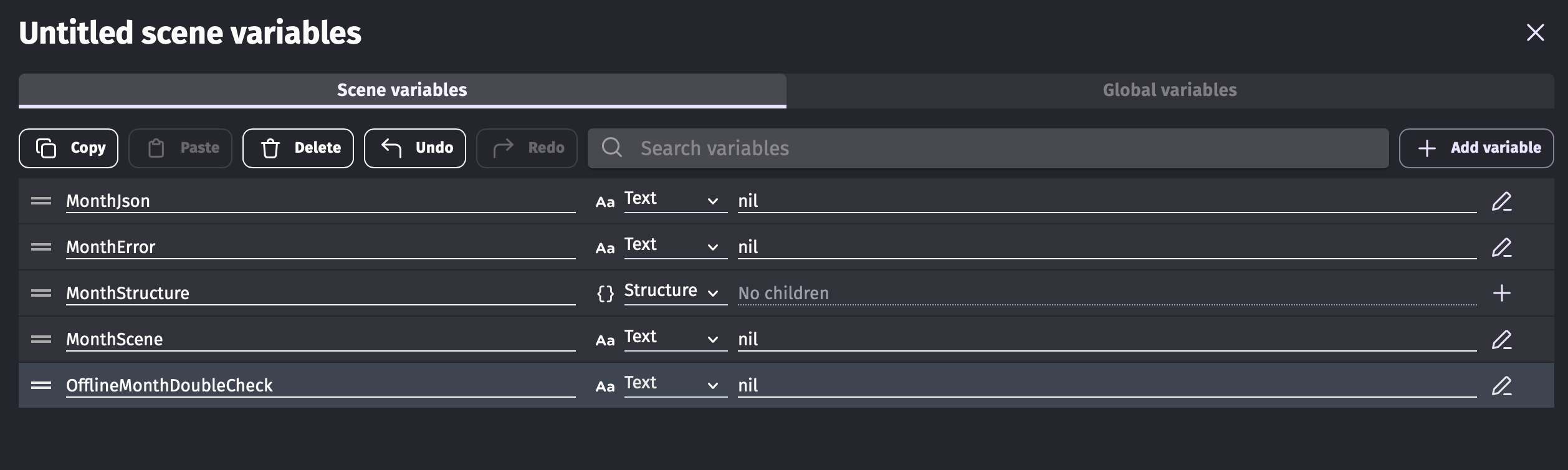Undo the last change
Image resolution: width=1568 pixels, height=470 pixels.
pos(415,148)
